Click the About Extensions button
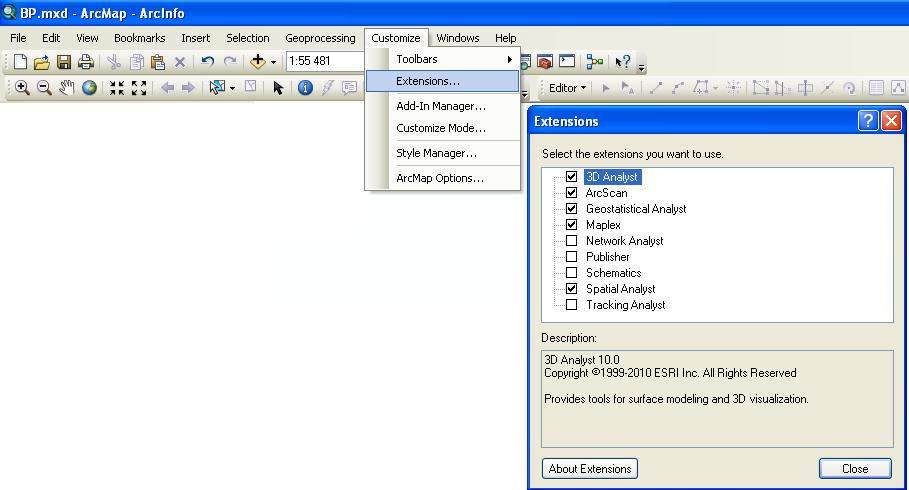Viewport: 909px width, 490px height. point(590,469)
